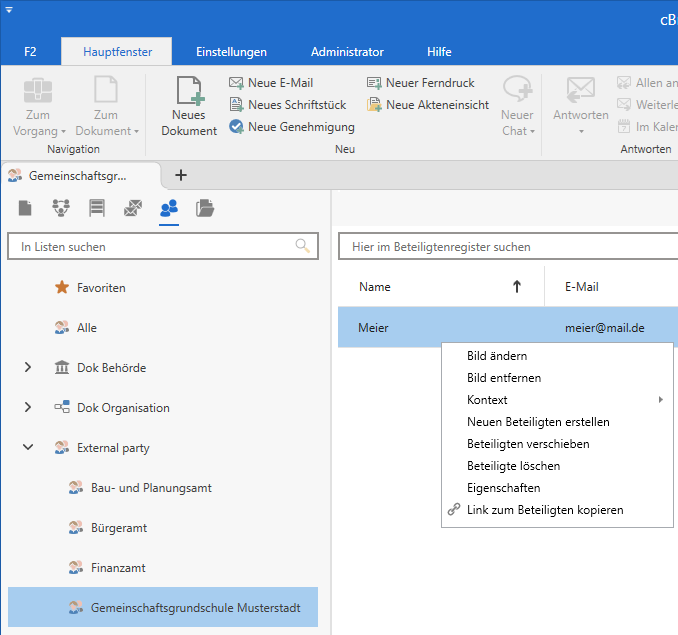Sort by the Name column header
This screenshot has width=678, height=635.
tap(441, 287)
